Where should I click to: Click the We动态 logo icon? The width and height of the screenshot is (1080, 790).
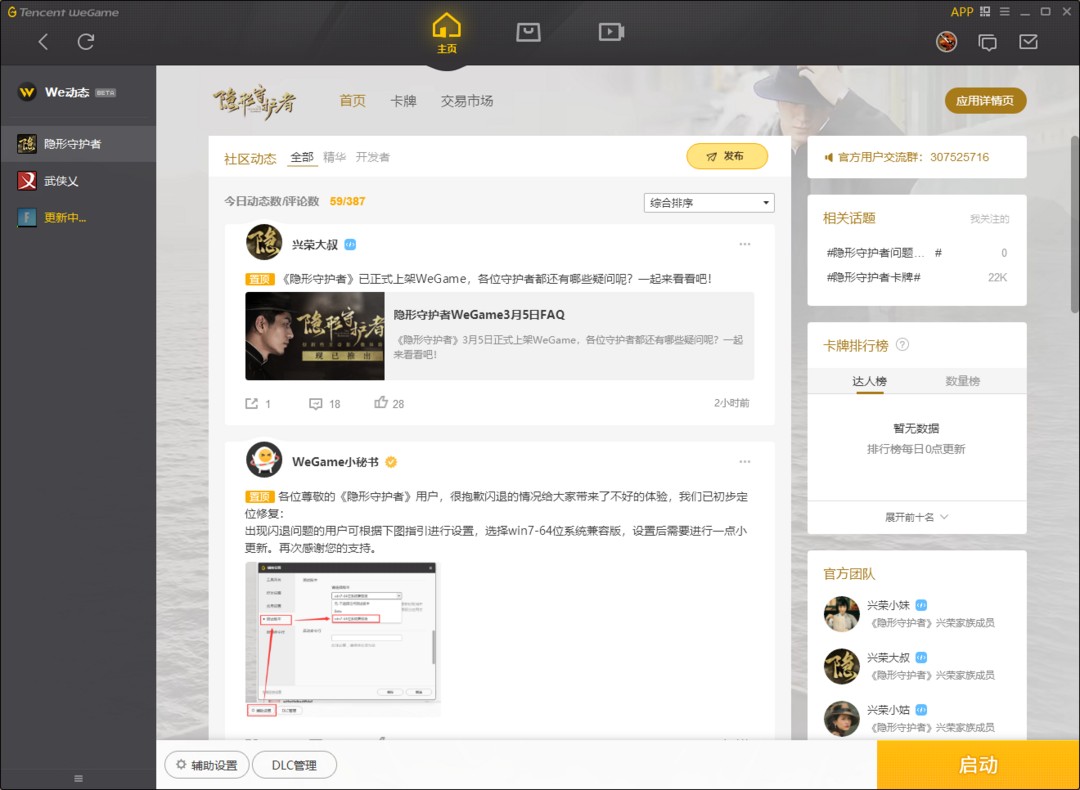[x=27, y=92]
